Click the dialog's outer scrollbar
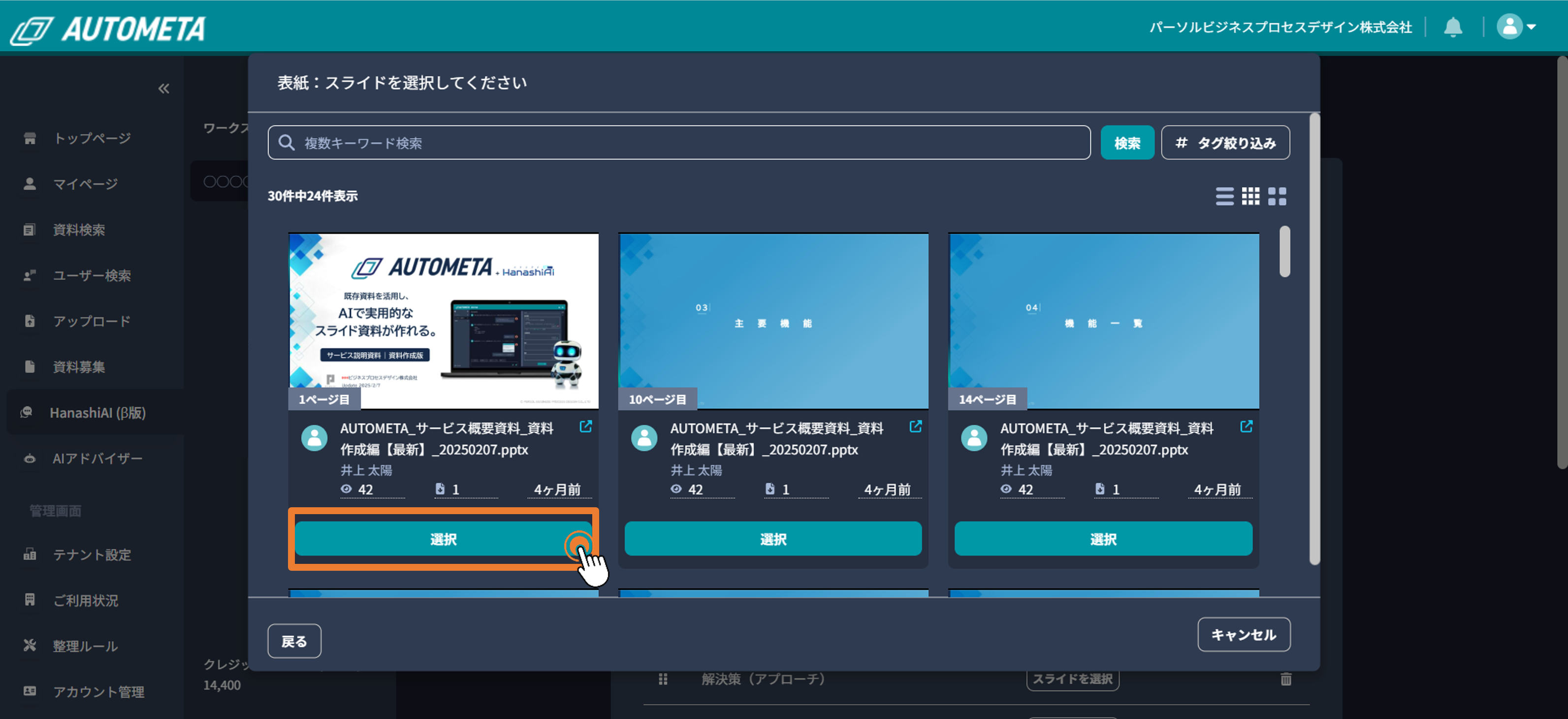 pos(1315,338)
